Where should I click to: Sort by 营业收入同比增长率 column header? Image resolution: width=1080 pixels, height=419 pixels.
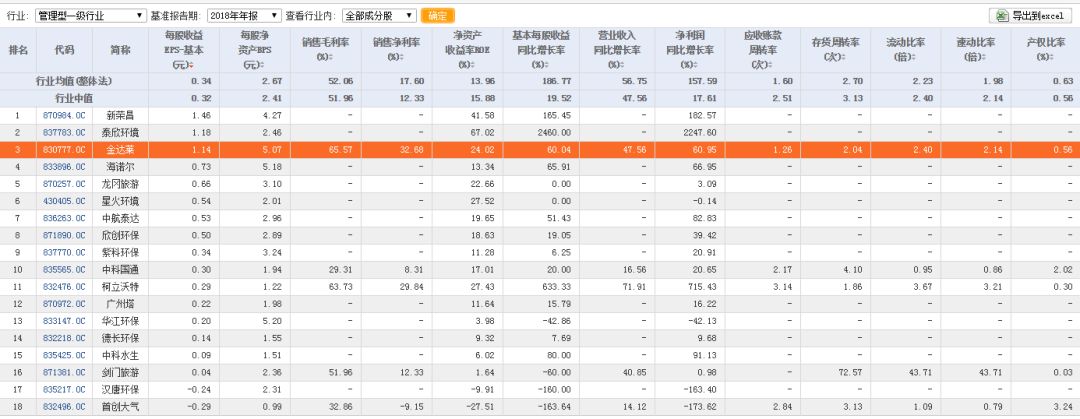[616, 50]
